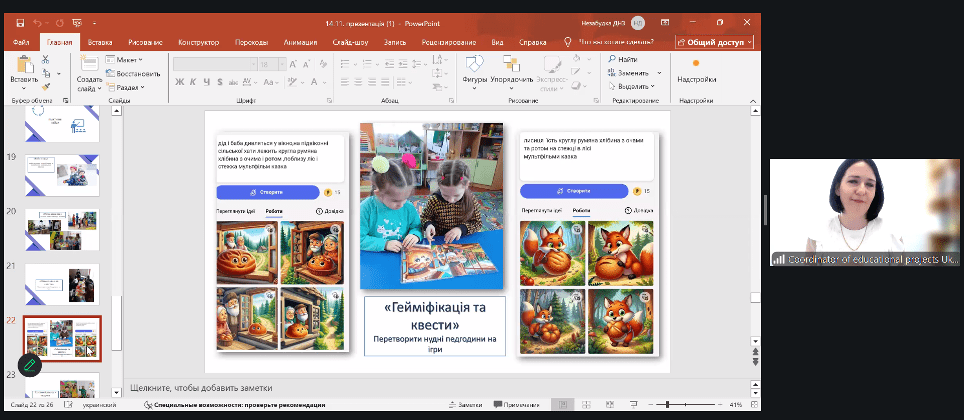This screenshot has height=420, width=964.
Task: Switch to the Анимация tab
Action: coord(300,42)
